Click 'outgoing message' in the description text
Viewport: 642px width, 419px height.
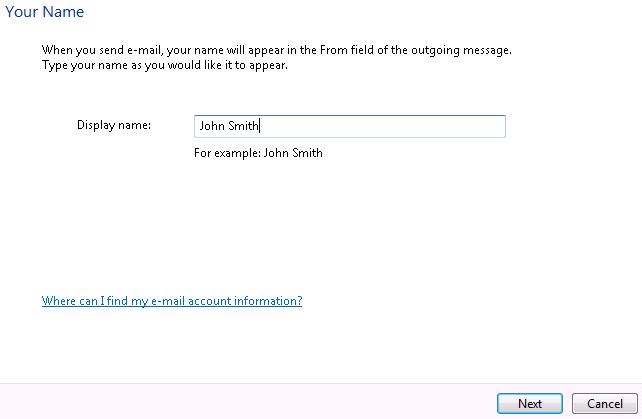pos(461,50)
